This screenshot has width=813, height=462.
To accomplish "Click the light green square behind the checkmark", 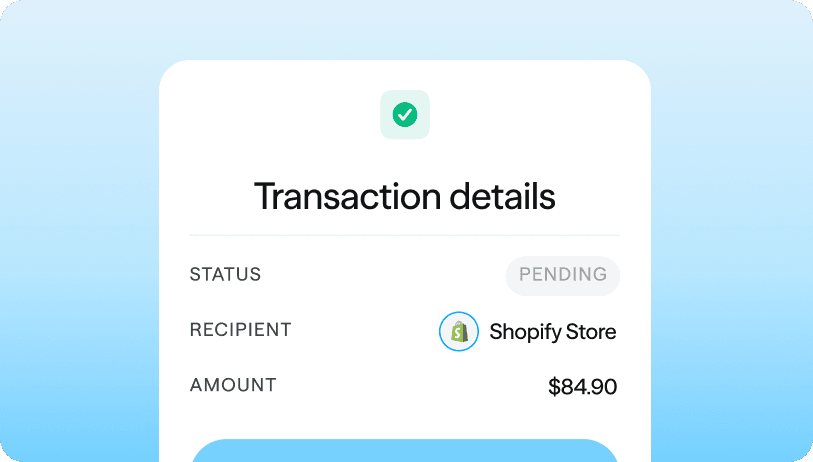I will (x=388, y=98).
